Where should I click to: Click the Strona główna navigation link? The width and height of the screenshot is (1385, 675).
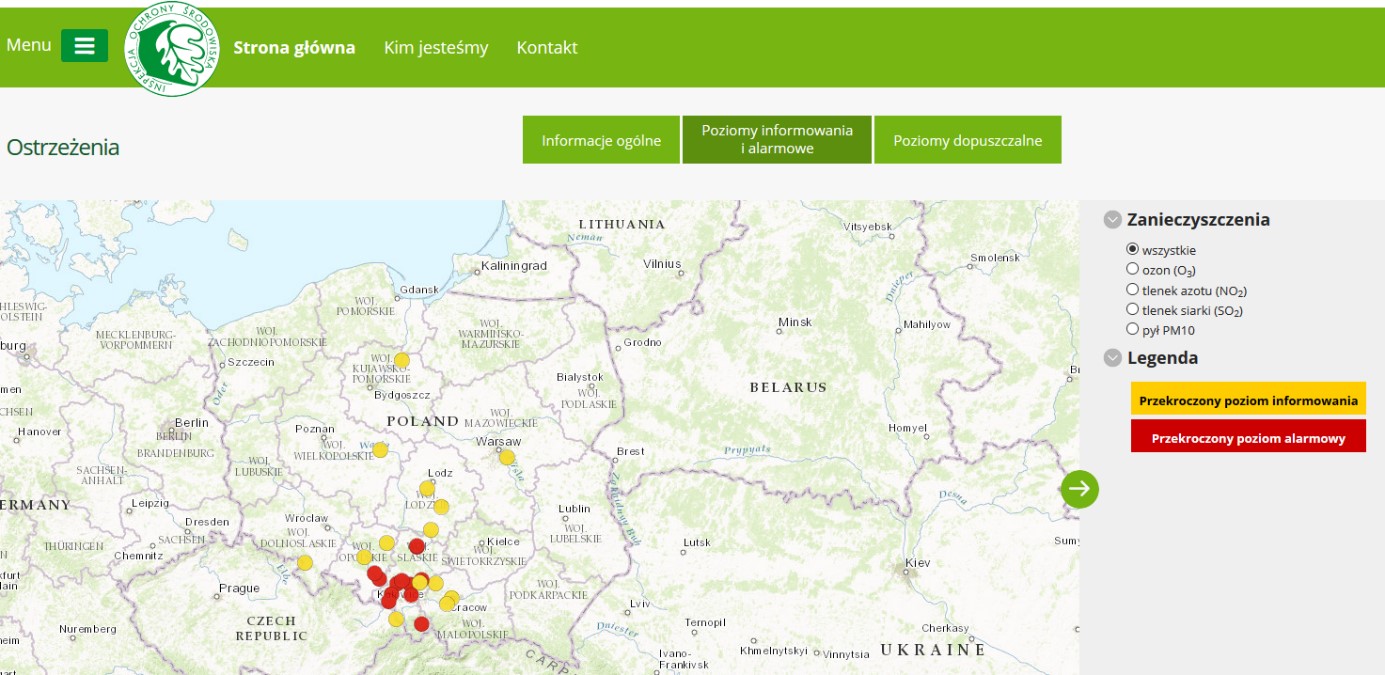click(294, 48)
